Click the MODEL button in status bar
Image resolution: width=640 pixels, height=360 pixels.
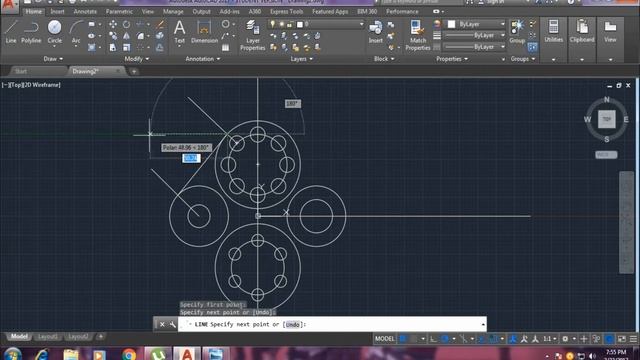[x=384, y=339]
